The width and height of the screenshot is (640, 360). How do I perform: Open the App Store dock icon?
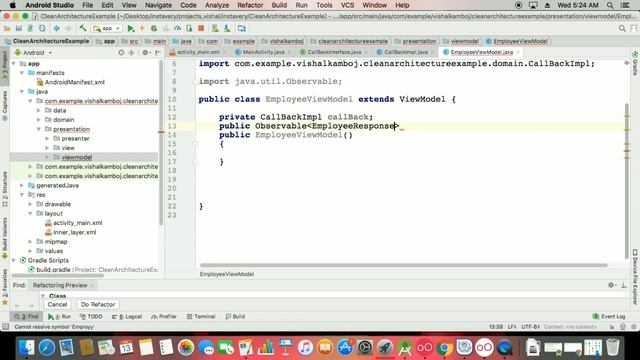(x=345, y=348)
